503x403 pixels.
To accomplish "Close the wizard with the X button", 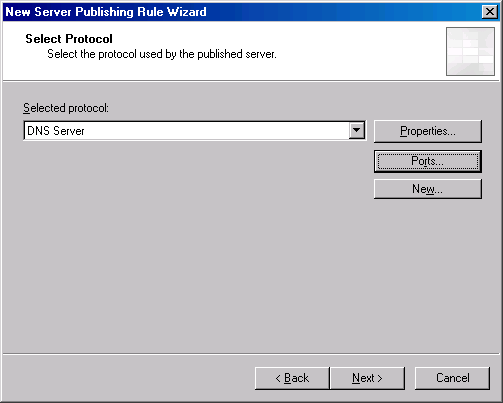I will (x=490, y=12).
